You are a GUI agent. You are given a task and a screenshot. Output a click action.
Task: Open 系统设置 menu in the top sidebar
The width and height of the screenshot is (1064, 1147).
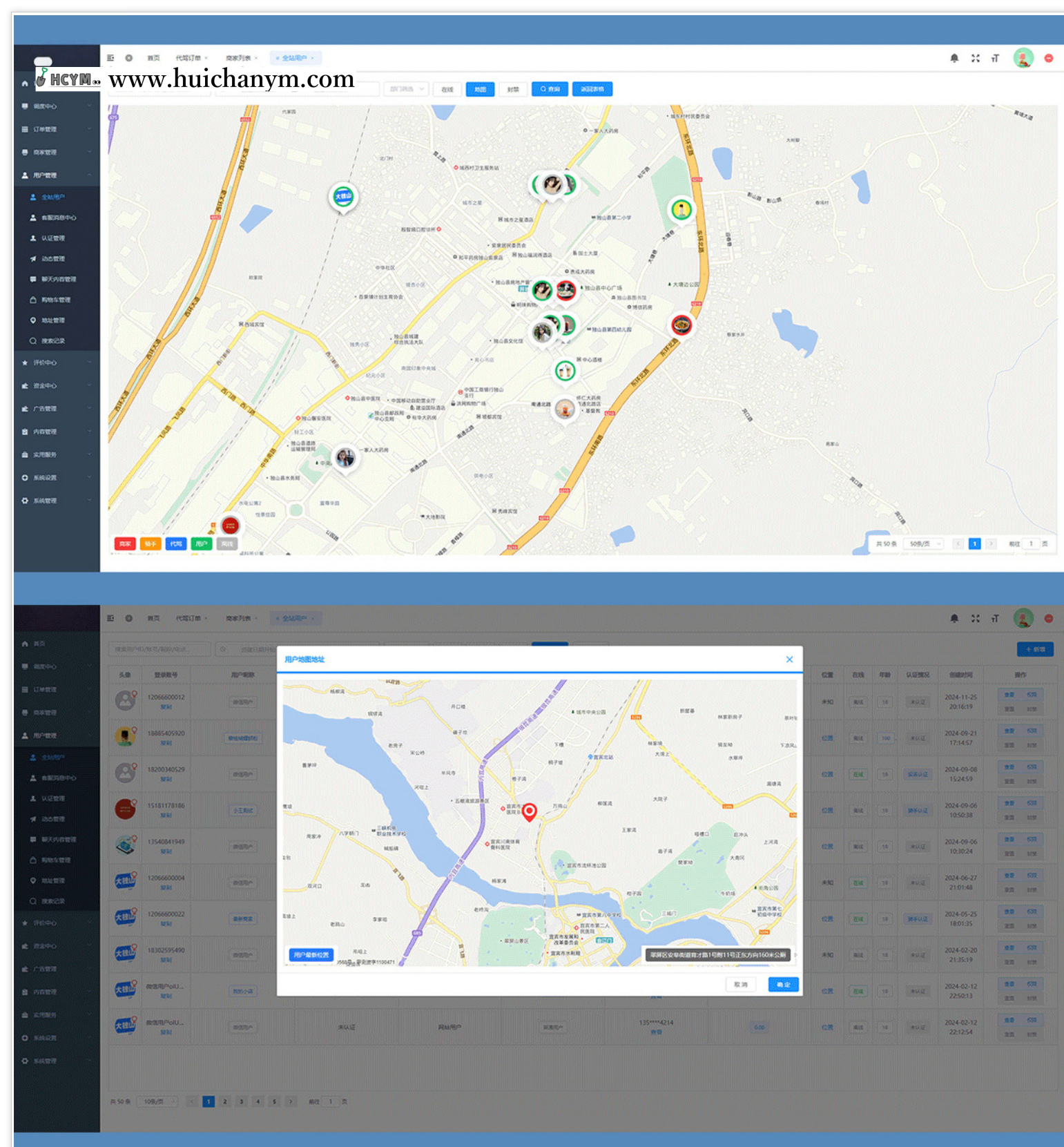point(57,478)
